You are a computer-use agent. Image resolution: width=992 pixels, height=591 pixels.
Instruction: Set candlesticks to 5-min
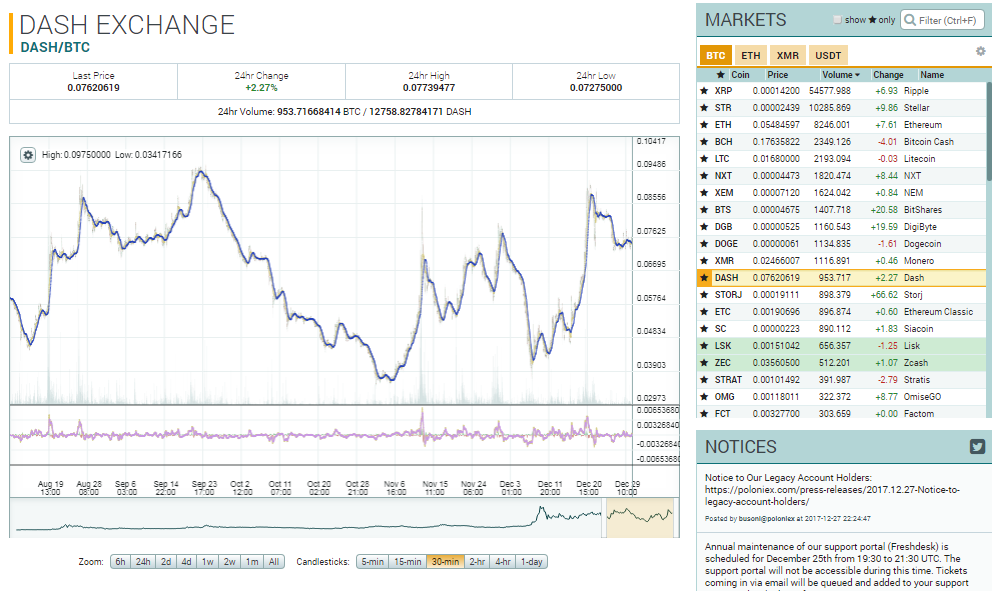pos(373,562)
